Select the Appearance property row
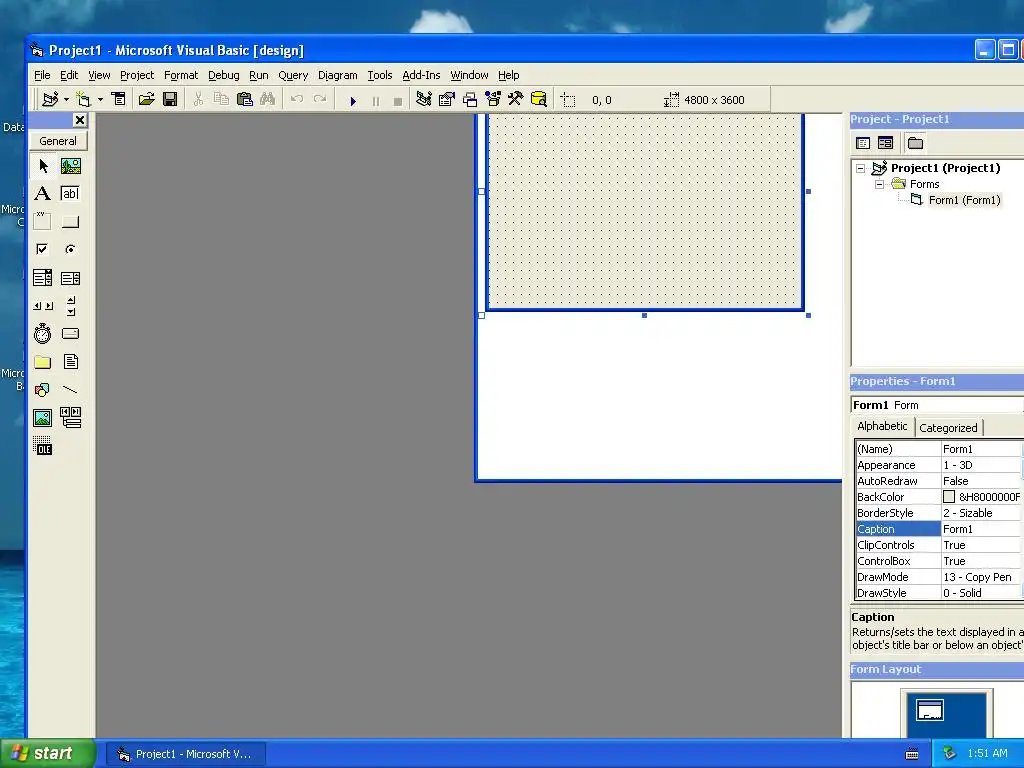This screenshot has width=1024, height=768. 938,465
